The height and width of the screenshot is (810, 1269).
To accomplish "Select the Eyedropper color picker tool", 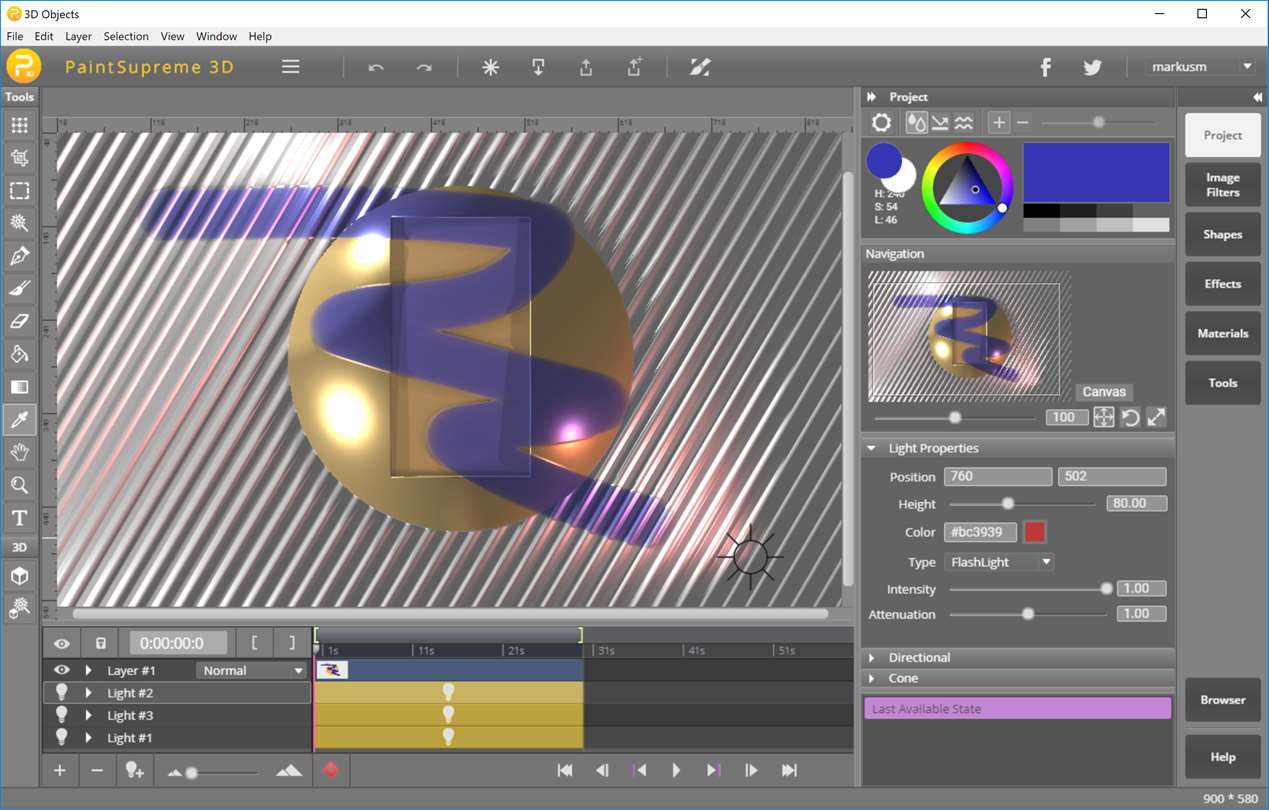I will click(19, 420).
